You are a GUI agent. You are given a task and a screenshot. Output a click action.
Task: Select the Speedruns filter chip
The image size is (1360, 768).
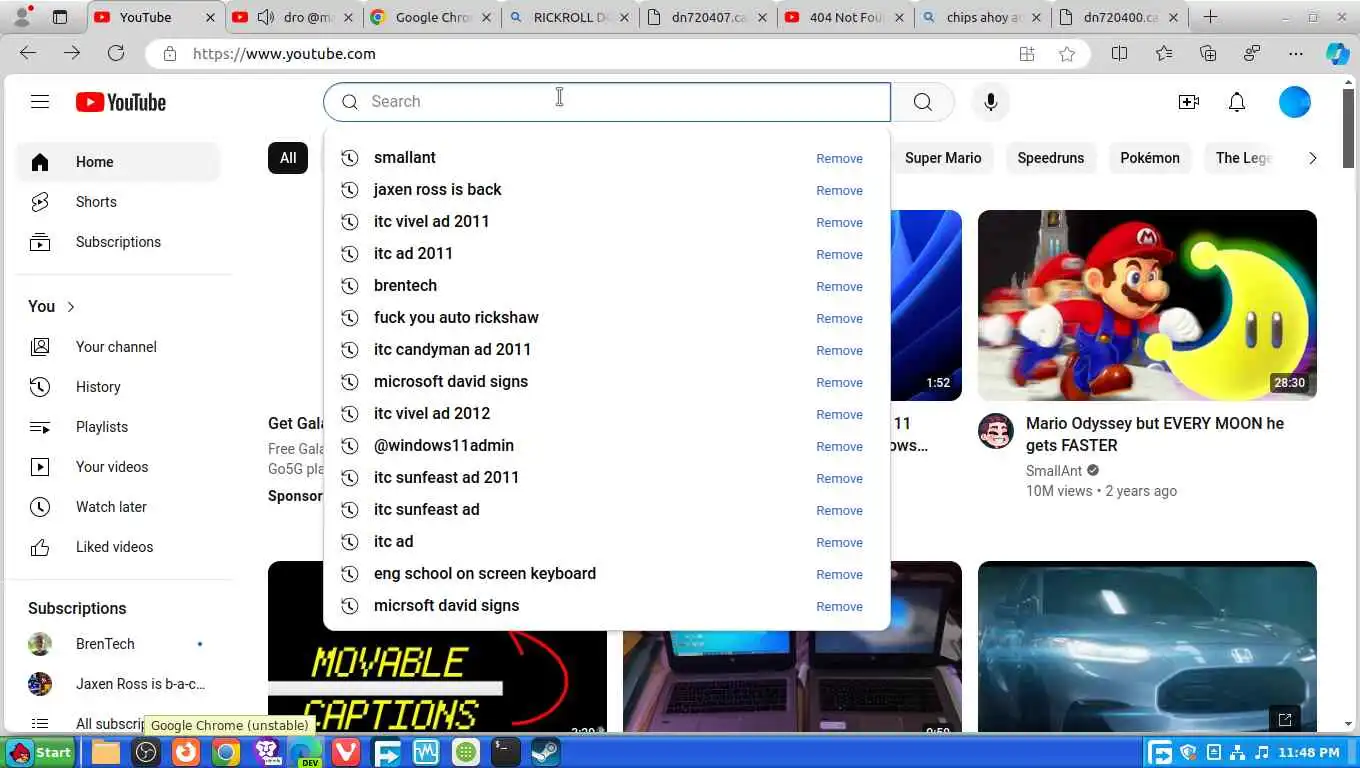1050,158
